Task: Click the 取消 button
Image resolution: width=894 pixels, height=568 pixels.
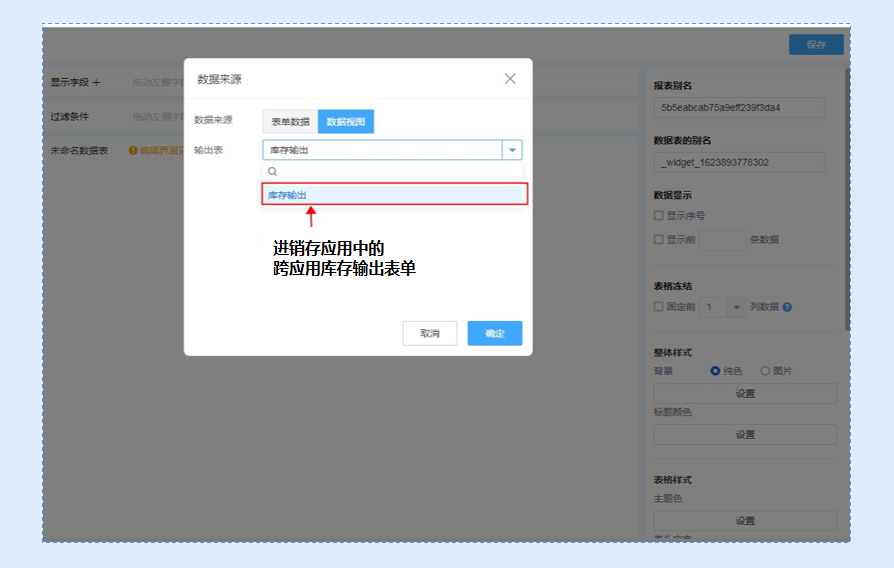Action: [430, 333]
